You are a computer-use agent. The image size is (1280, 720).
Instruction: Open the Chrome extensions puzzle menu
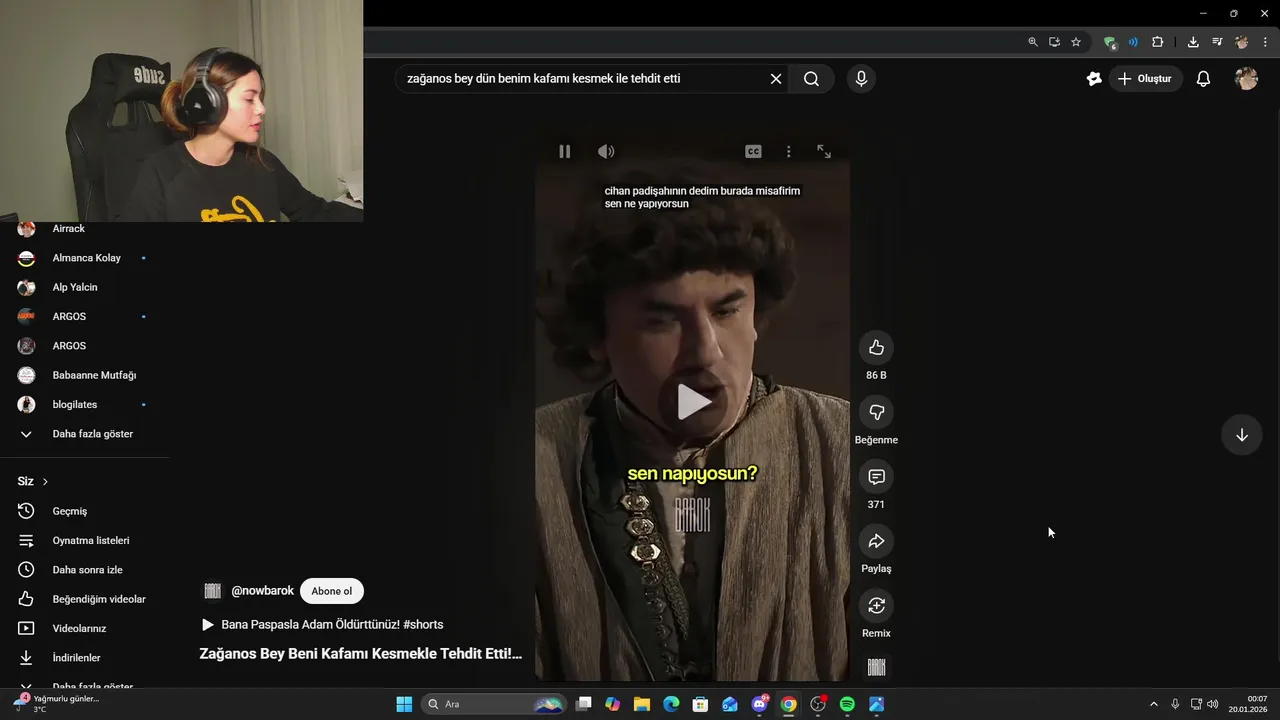(x=1157, y=42)
